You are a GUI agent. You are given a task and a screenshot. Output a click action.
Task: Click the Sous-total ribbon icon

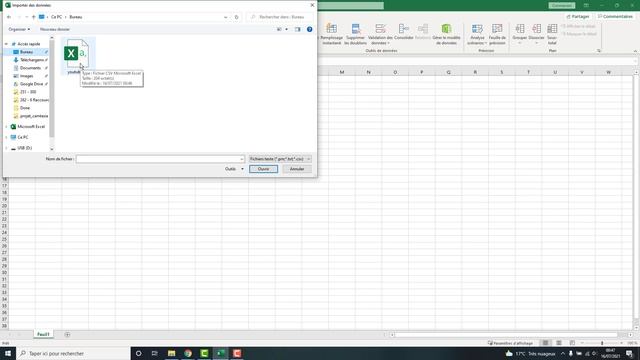click(552, 34)
